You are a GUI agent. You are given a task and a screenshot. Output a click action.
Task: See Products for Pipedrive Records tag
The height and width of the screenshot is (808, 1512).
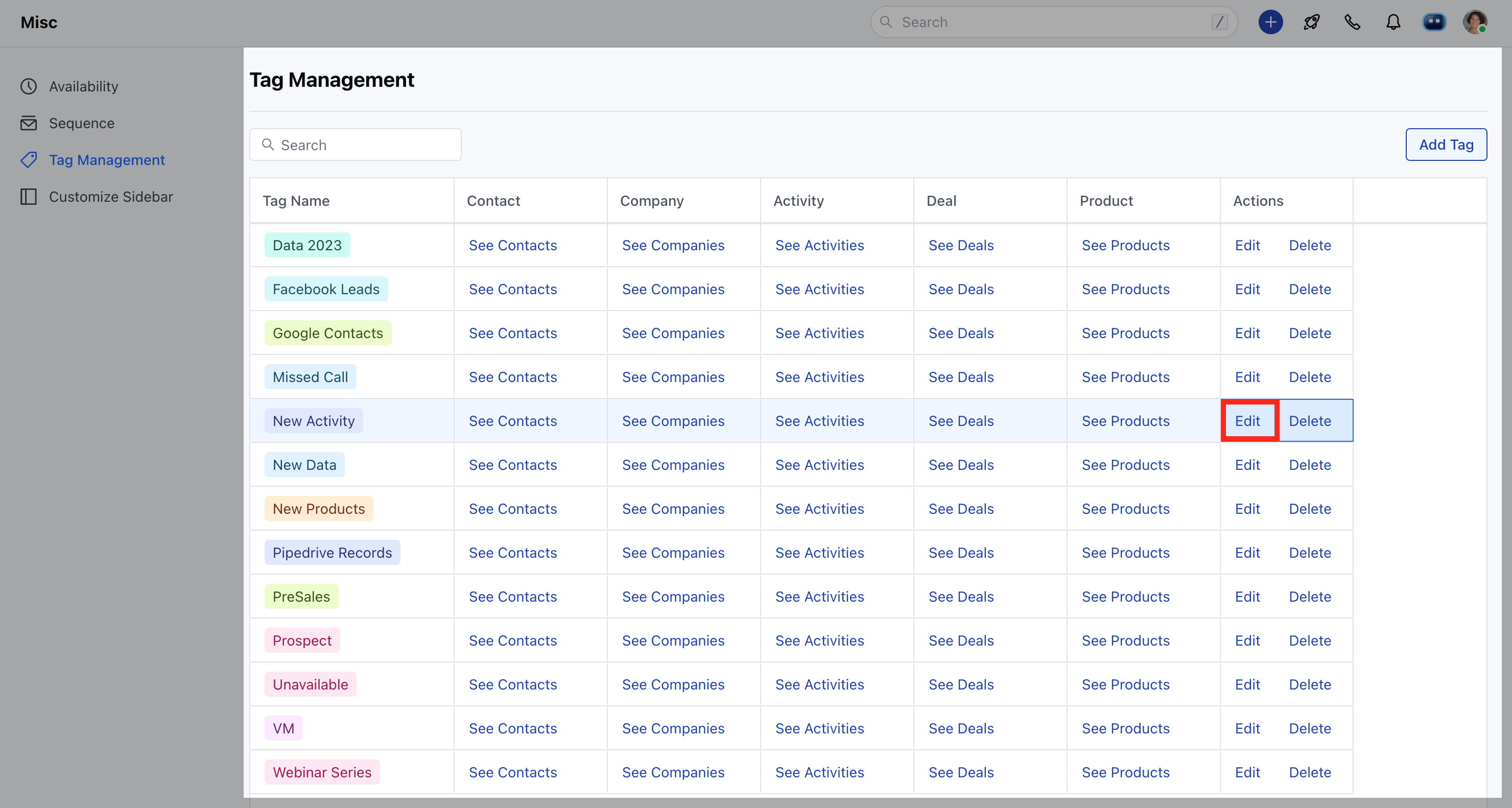tap(1125, 553)
